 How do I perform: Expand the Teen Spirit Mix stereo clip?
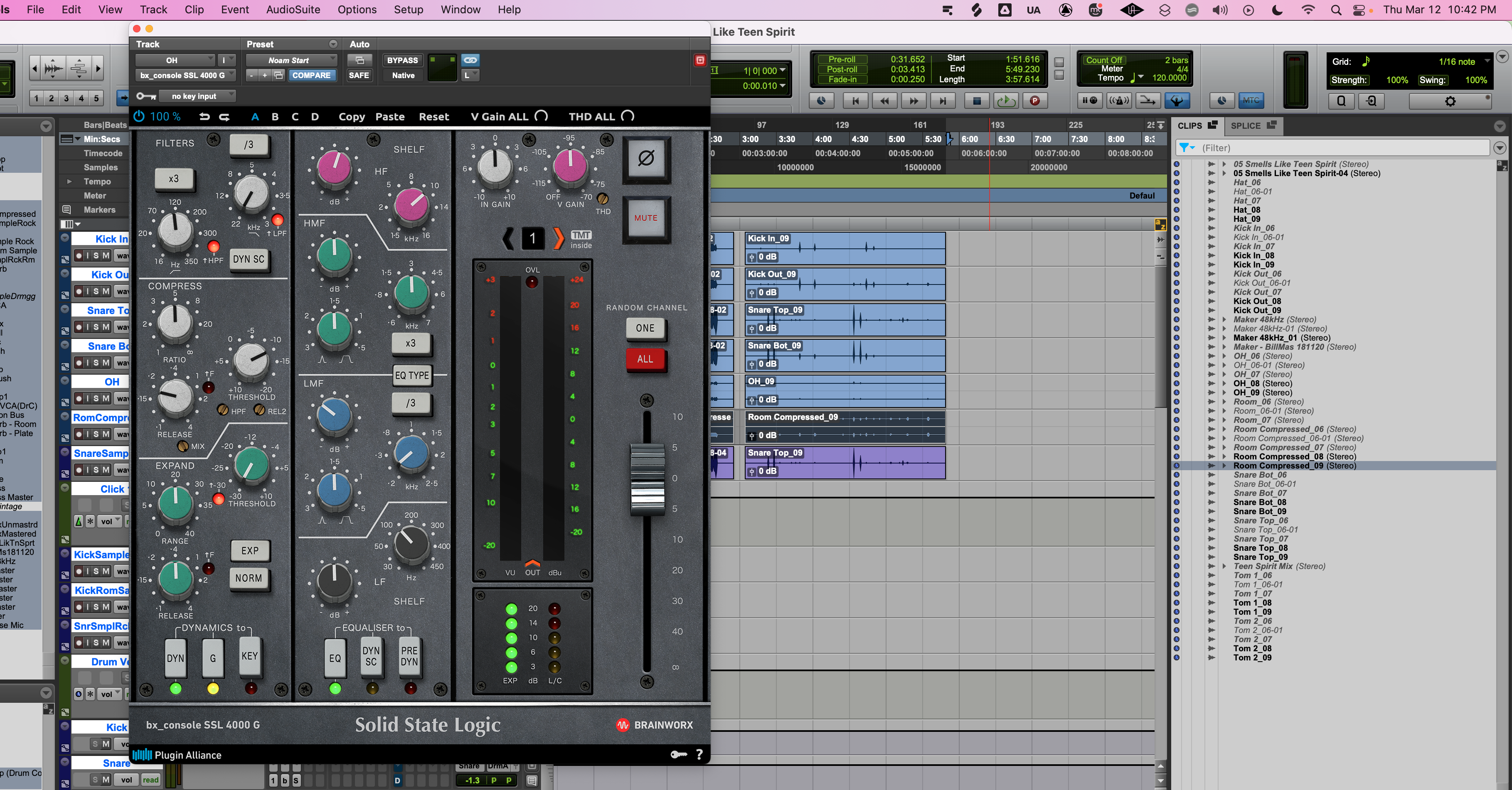pos(1224,567)
